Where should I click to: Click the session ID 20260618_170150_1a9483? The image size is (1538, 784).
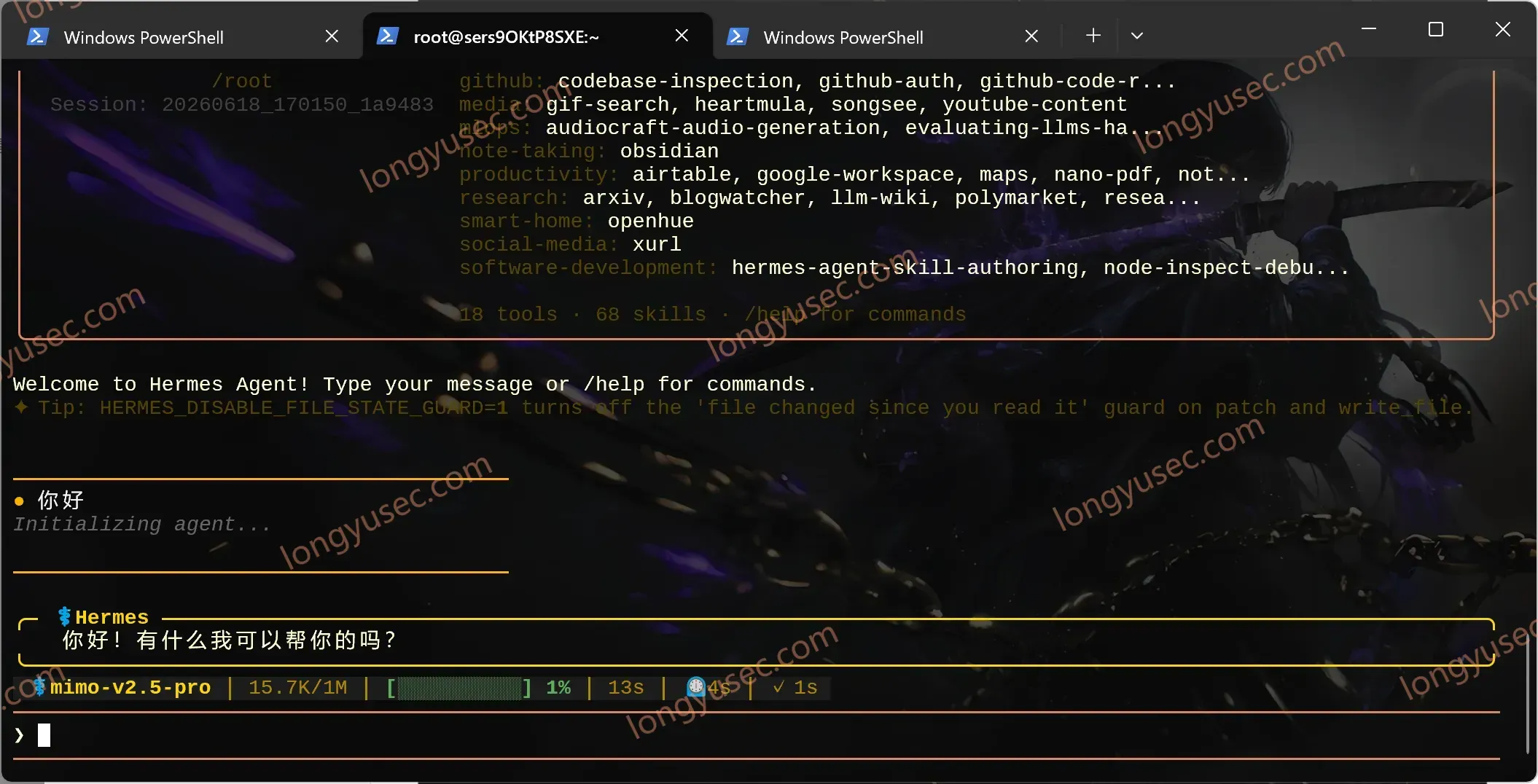297,104
